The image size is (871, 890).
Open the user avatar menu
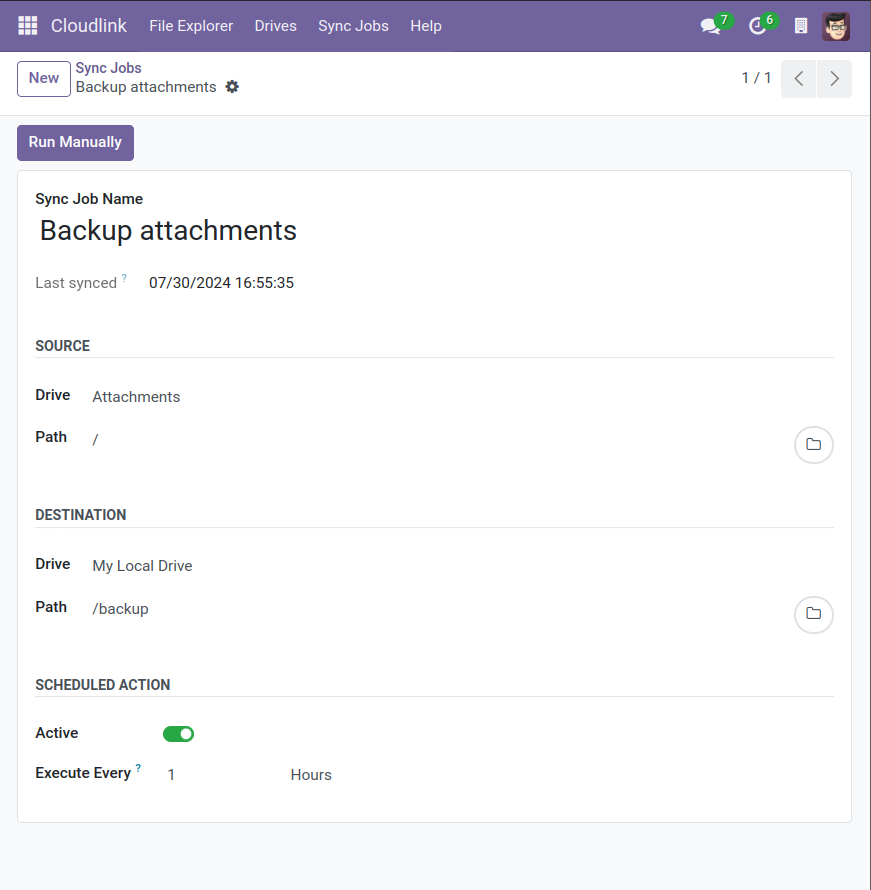(x=836, y=26)
